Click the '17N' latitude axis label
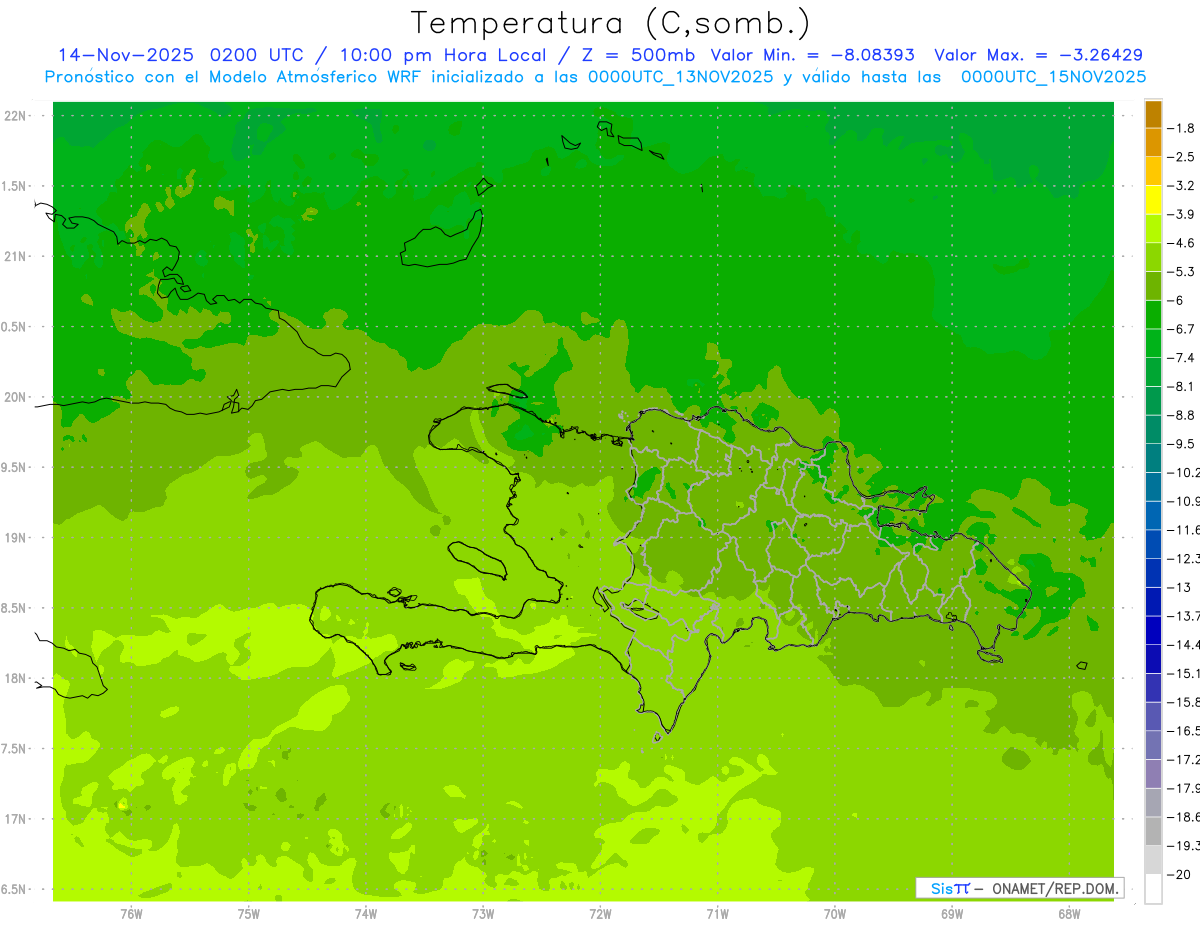Viewport: 1200px width, 927px height. [16, 819]
